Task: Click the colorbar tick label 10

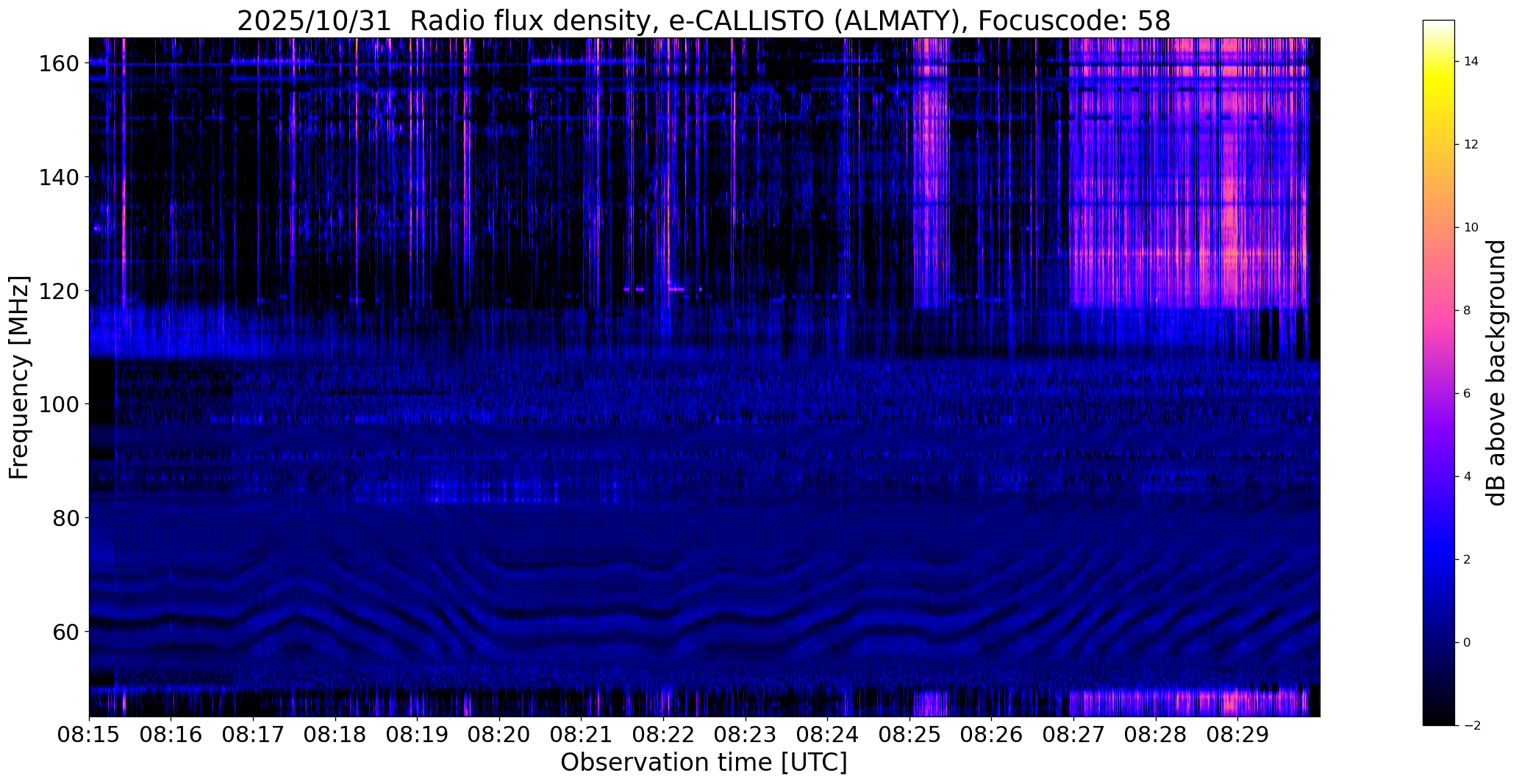Action: click(x=1471, y=228)
